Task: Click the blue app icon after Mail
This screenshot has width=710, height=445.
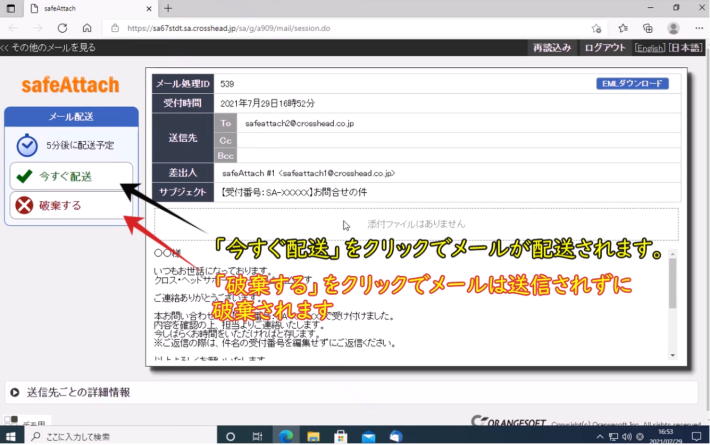Action: pos(396,436)
